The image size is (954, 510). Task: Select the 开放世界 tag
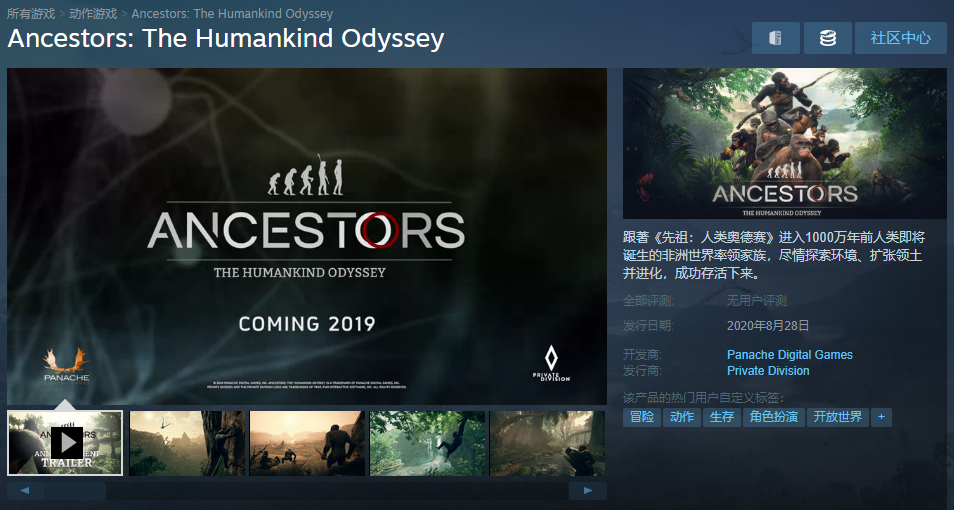click(837, 417)
